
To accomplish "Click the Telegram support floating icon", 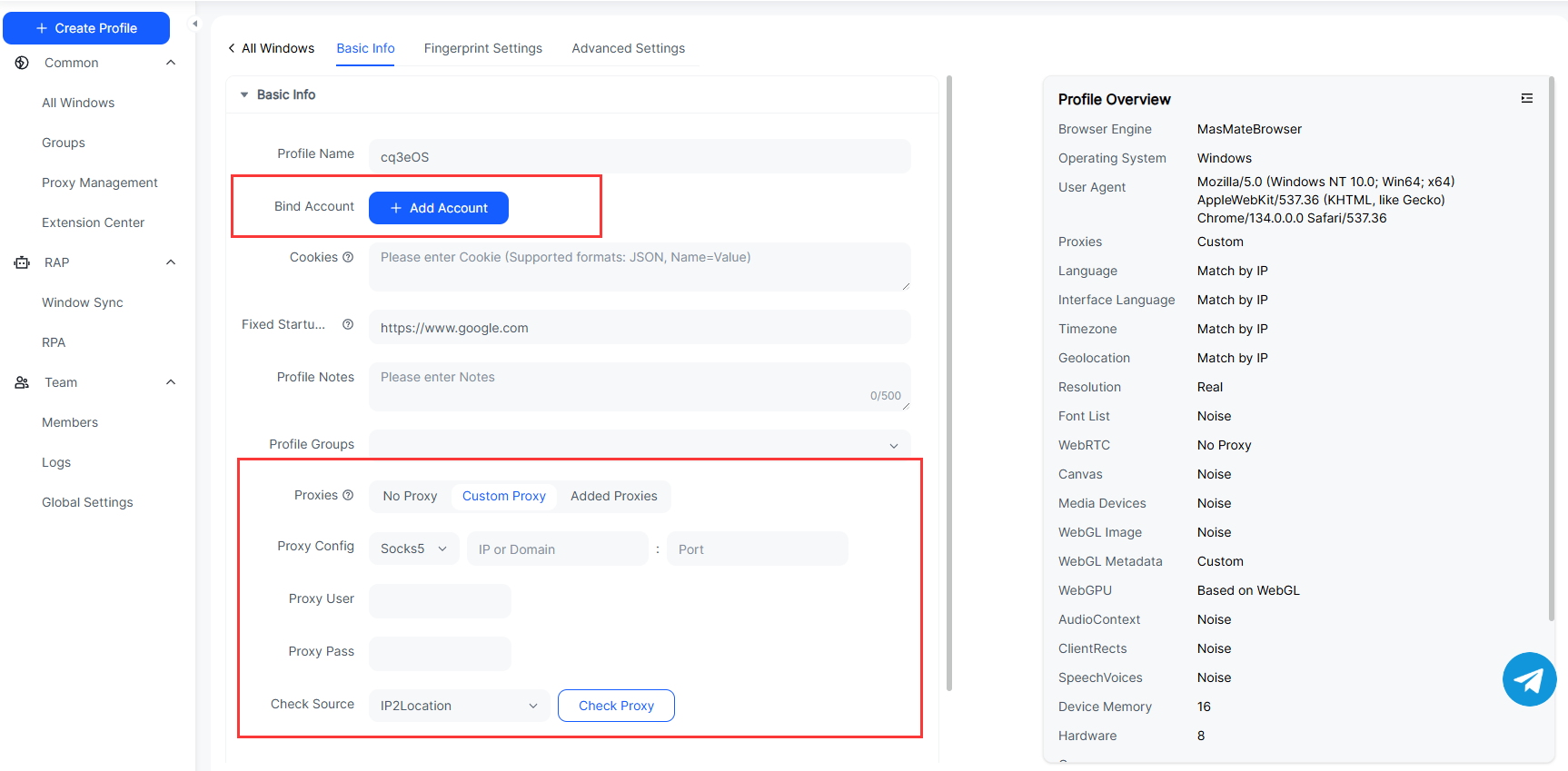I will (x=1529, y=679).
